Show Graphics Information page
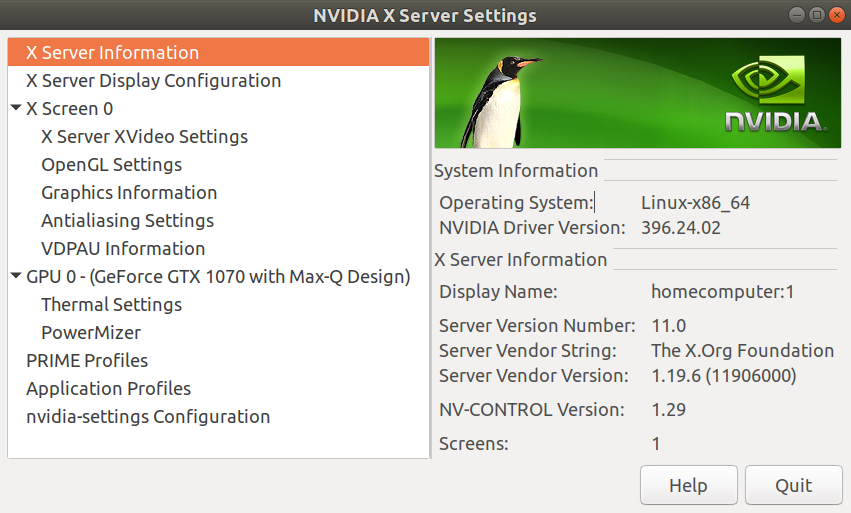Viewport: 851px width, 513px height. coord(129,192)
